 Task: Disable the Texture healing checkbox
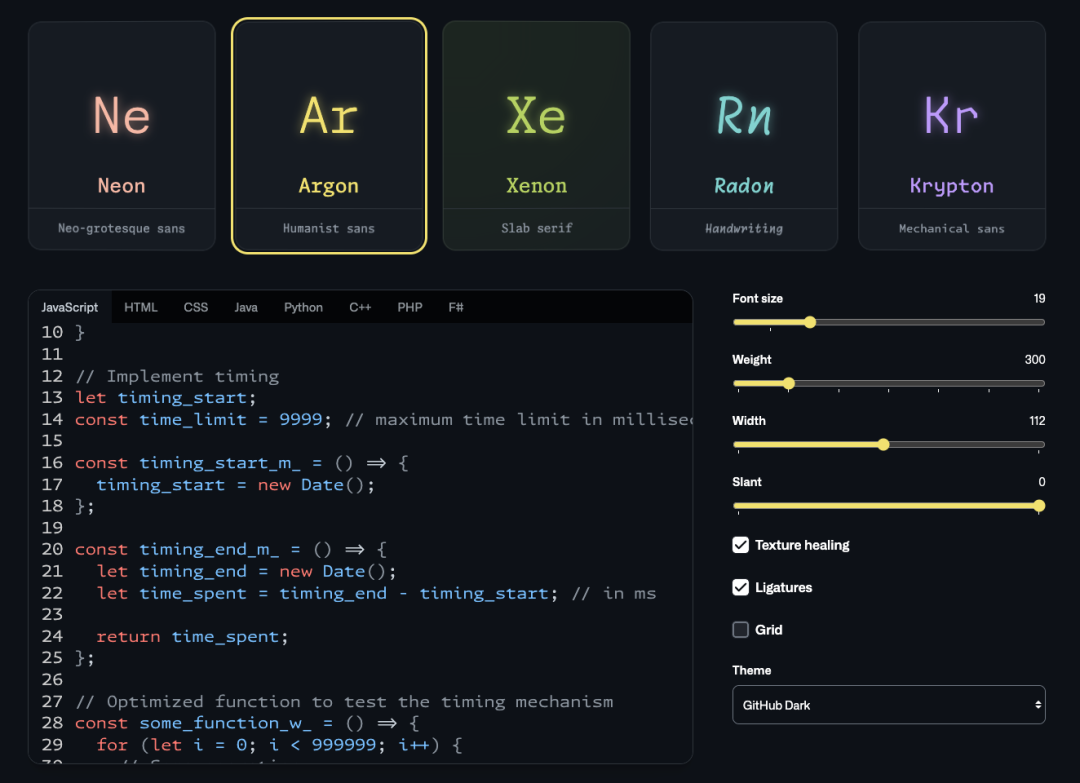tap(741, 545)
